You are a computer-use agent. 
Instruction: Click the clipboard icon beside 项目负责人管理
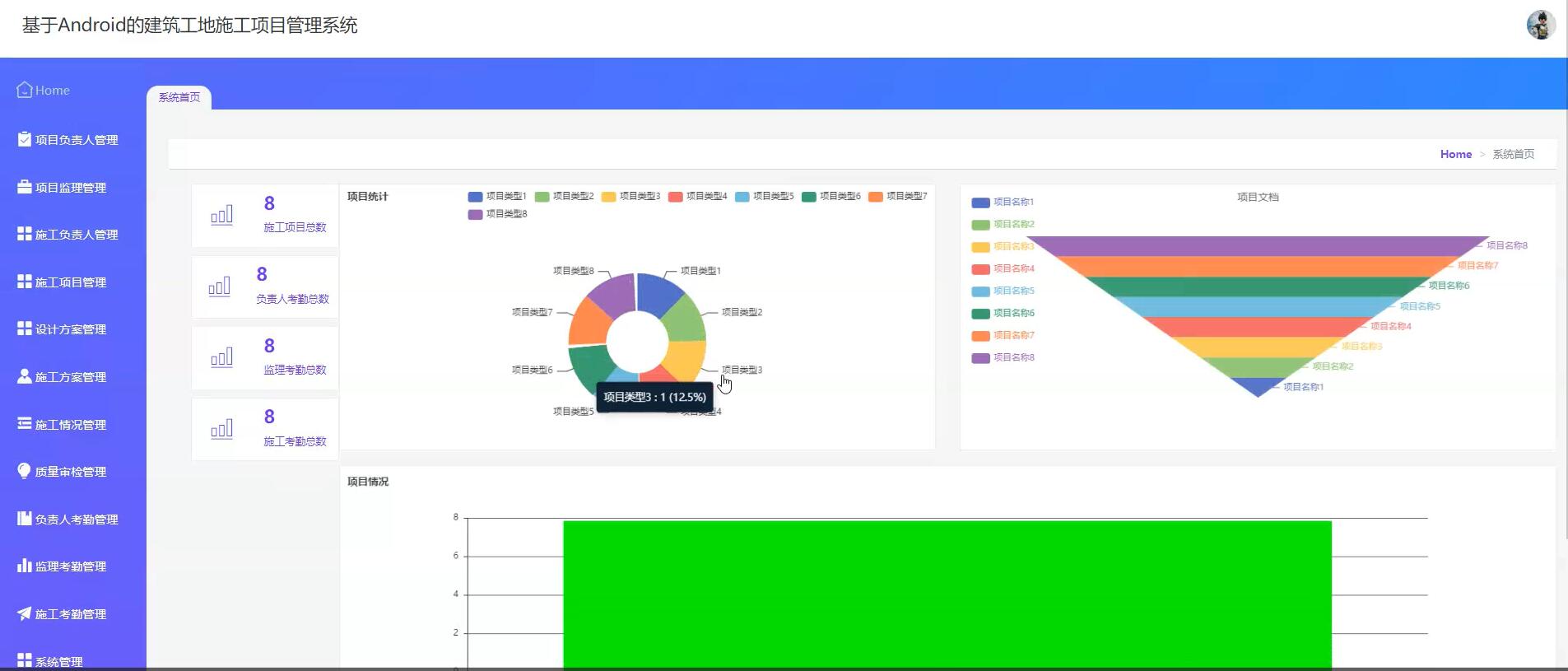click(25, 139)
